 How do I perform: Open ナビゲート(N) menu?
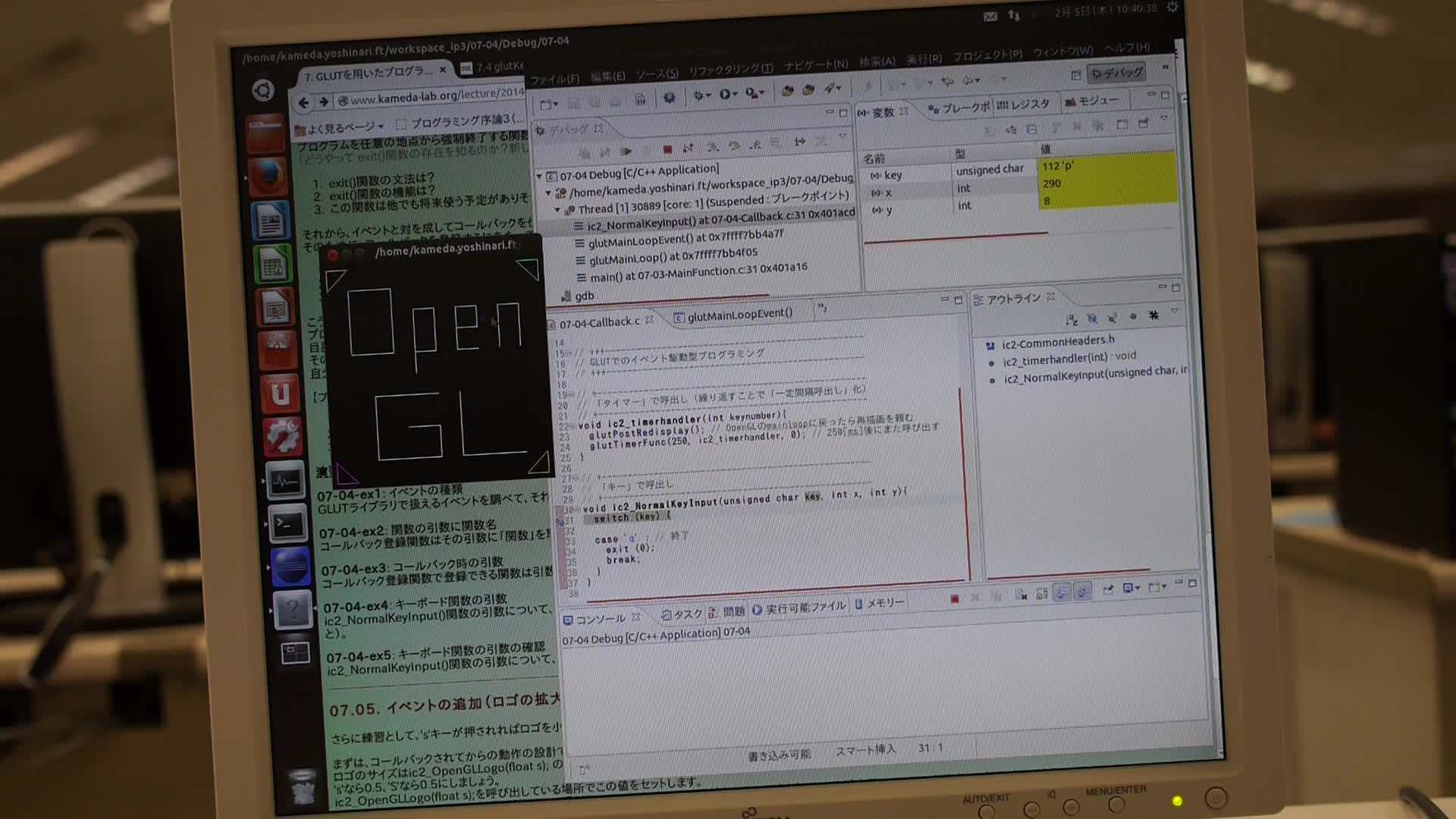click(816, 64)
